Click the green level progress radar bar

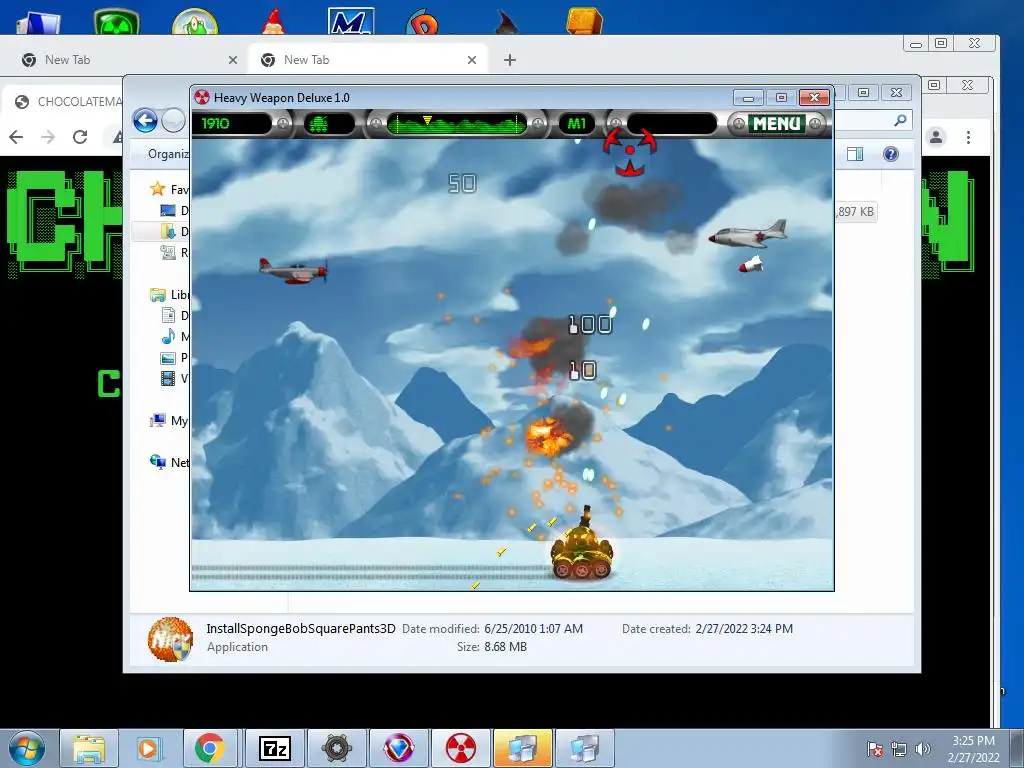point(456,123)
